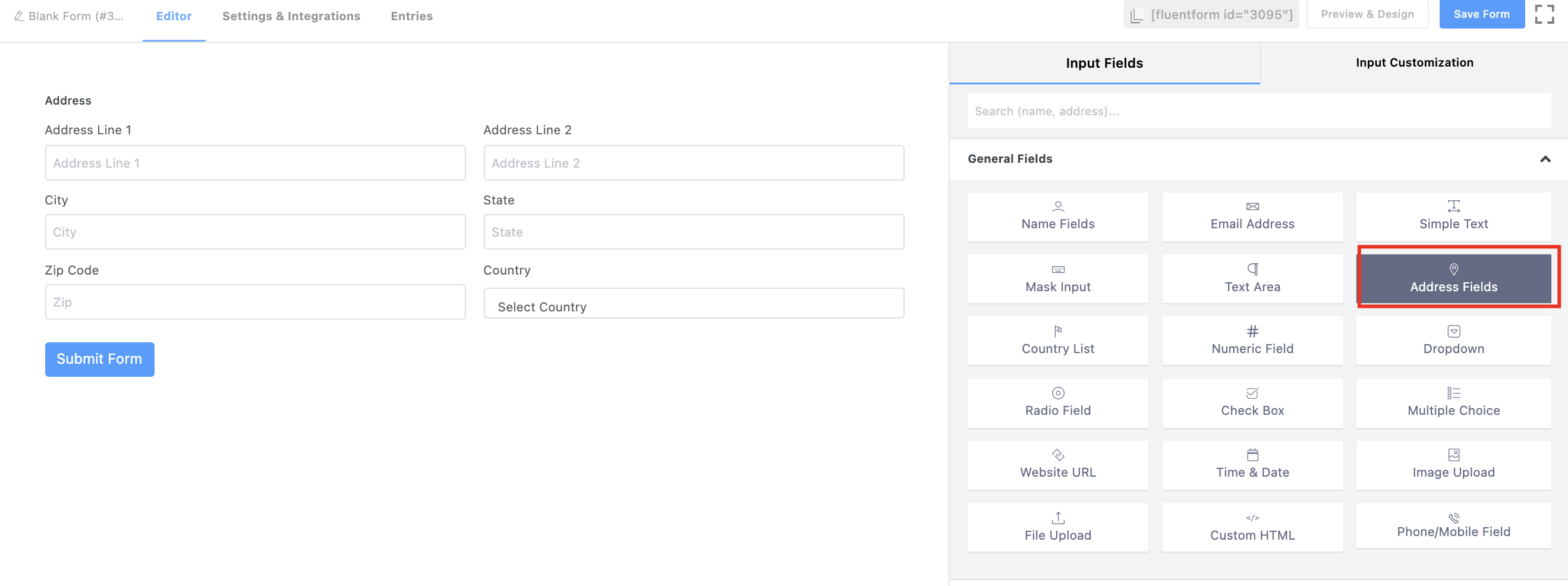Open the Select Country dropdown
Image resolution: width=1568 pixels, height=586 pixels.
coord(693,303)
